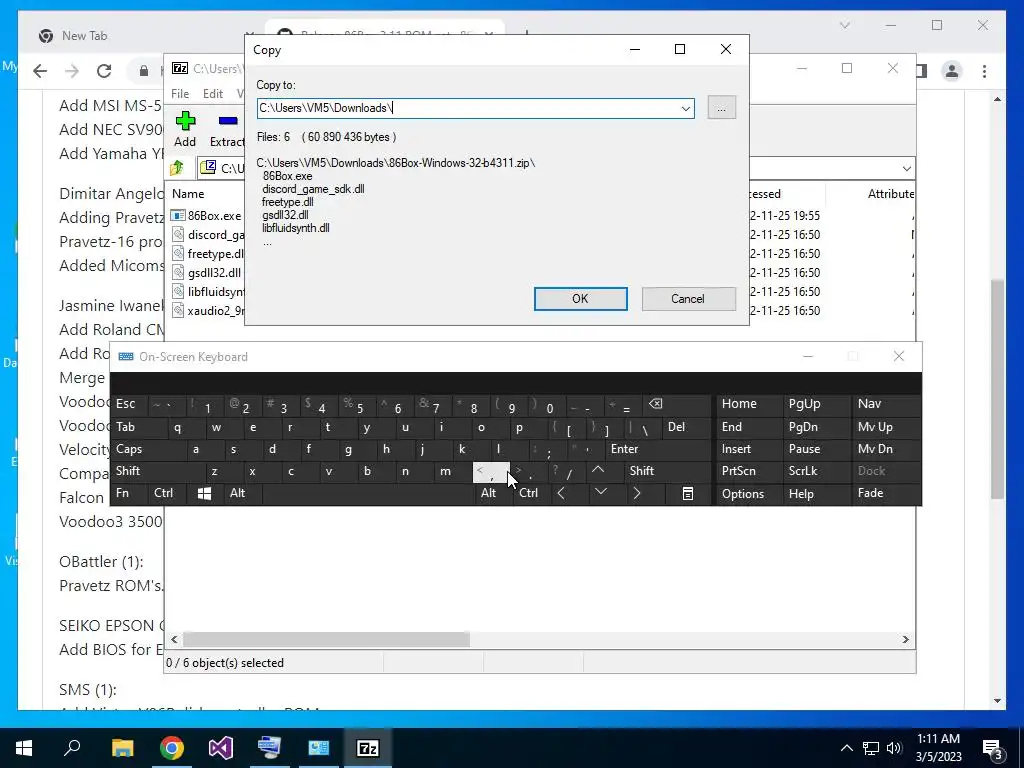Image resolution: width=1024 pixels, height=768 pixels.
Task: Click the down arrow key on On-Screen Keyboard
Action: pos(601,492)
